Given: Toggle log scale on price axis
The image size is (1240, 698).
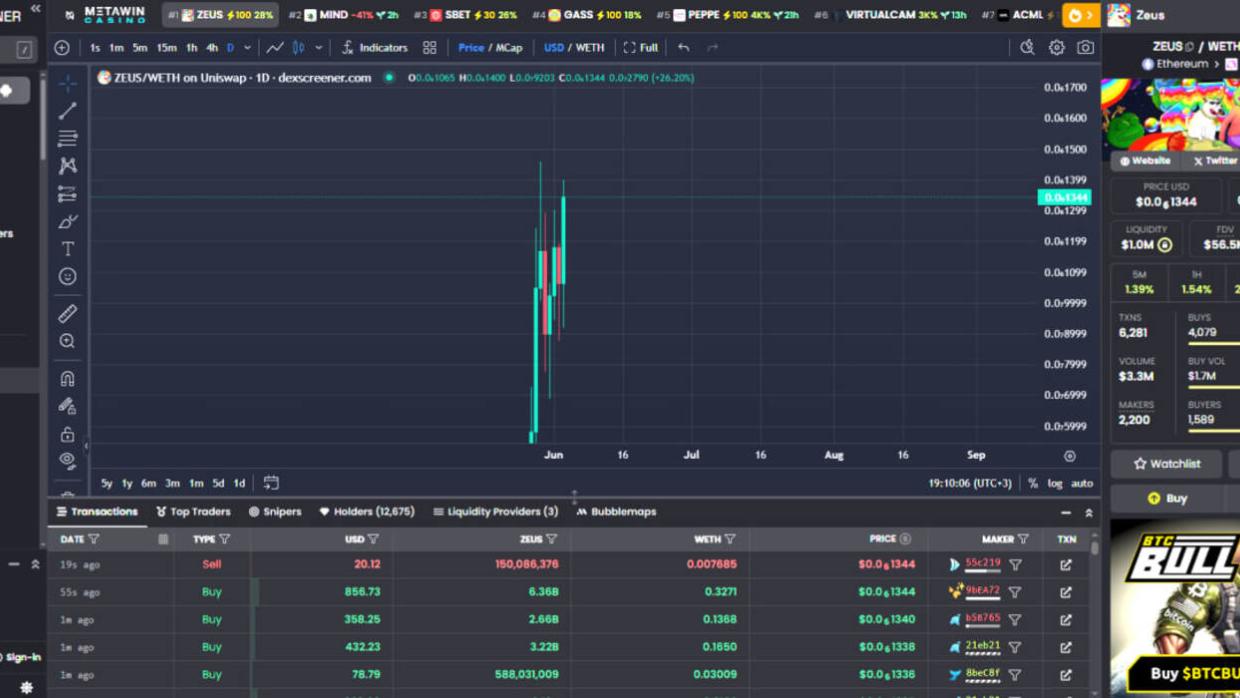Looking at the screenshot, I should point(1055,483).
